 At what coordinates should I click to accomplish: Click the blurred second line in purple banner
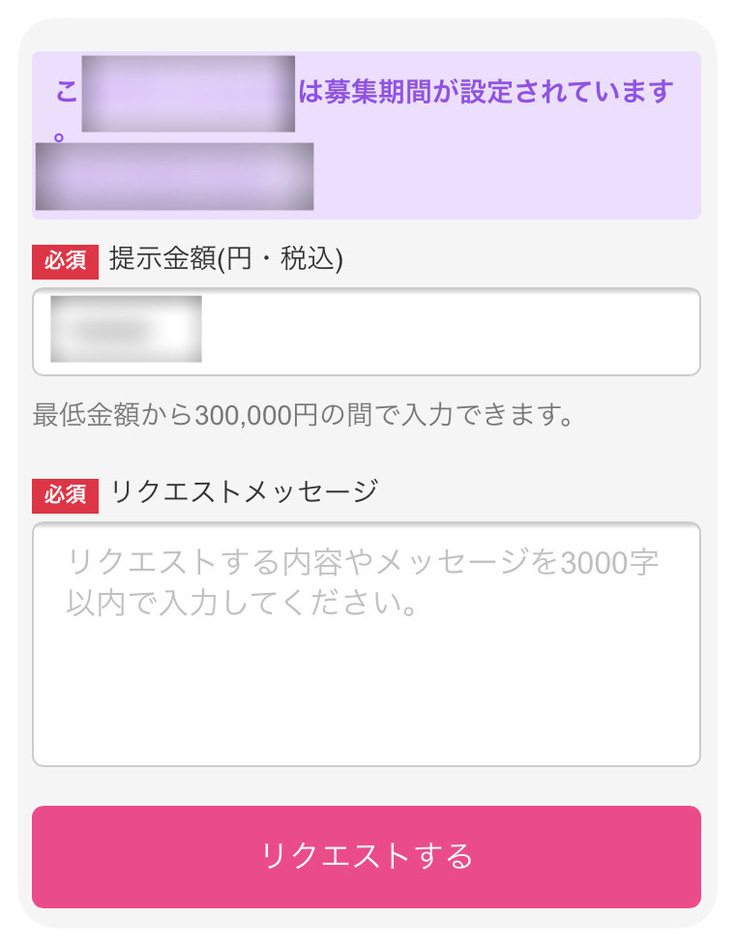[174, 176]
